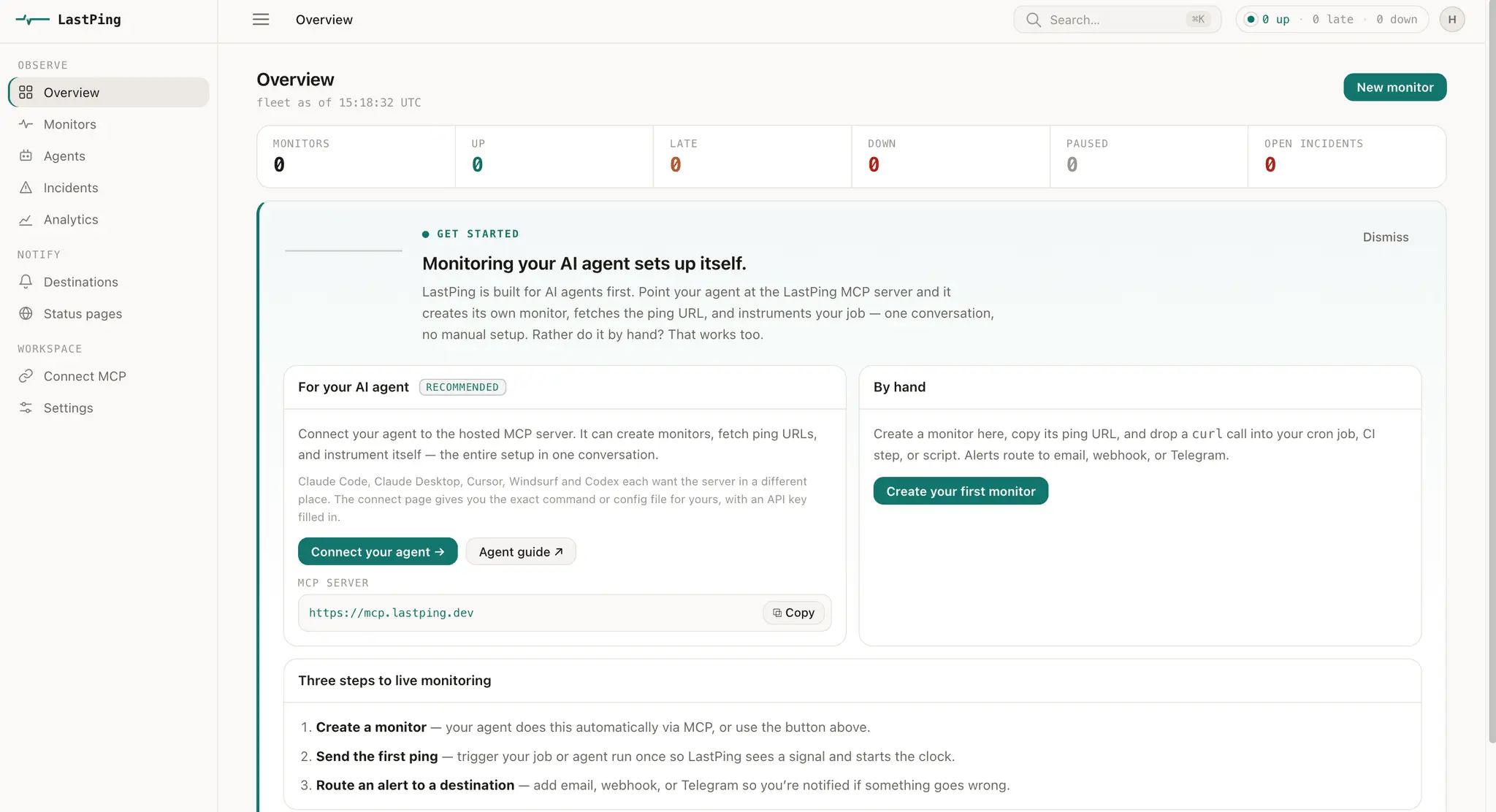Copy the MCP server URL
Image resolution: width=1496 pixels, height=812 pixels.
coord(793,613)
